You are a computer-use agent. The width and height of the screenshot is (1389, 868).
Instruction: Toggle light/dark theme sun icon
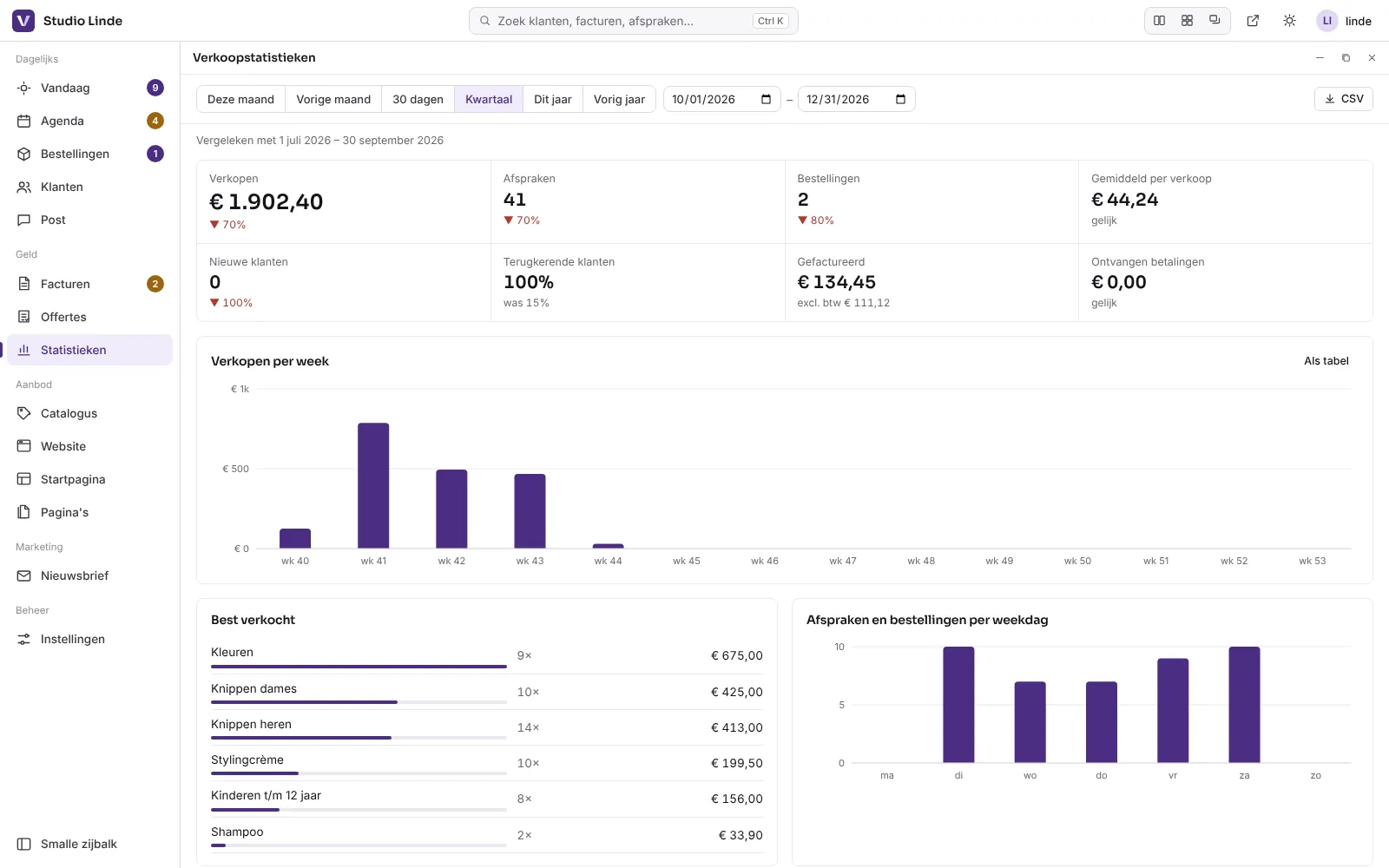(1289, 21)
